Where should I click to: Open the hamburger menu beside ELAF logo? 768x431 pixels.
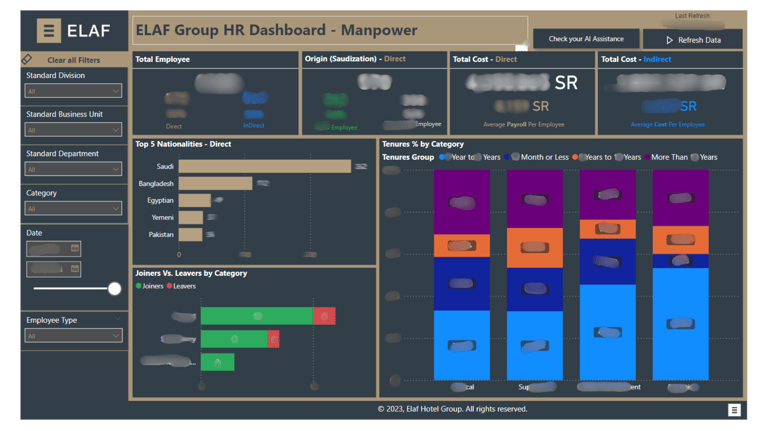[48, 31]
